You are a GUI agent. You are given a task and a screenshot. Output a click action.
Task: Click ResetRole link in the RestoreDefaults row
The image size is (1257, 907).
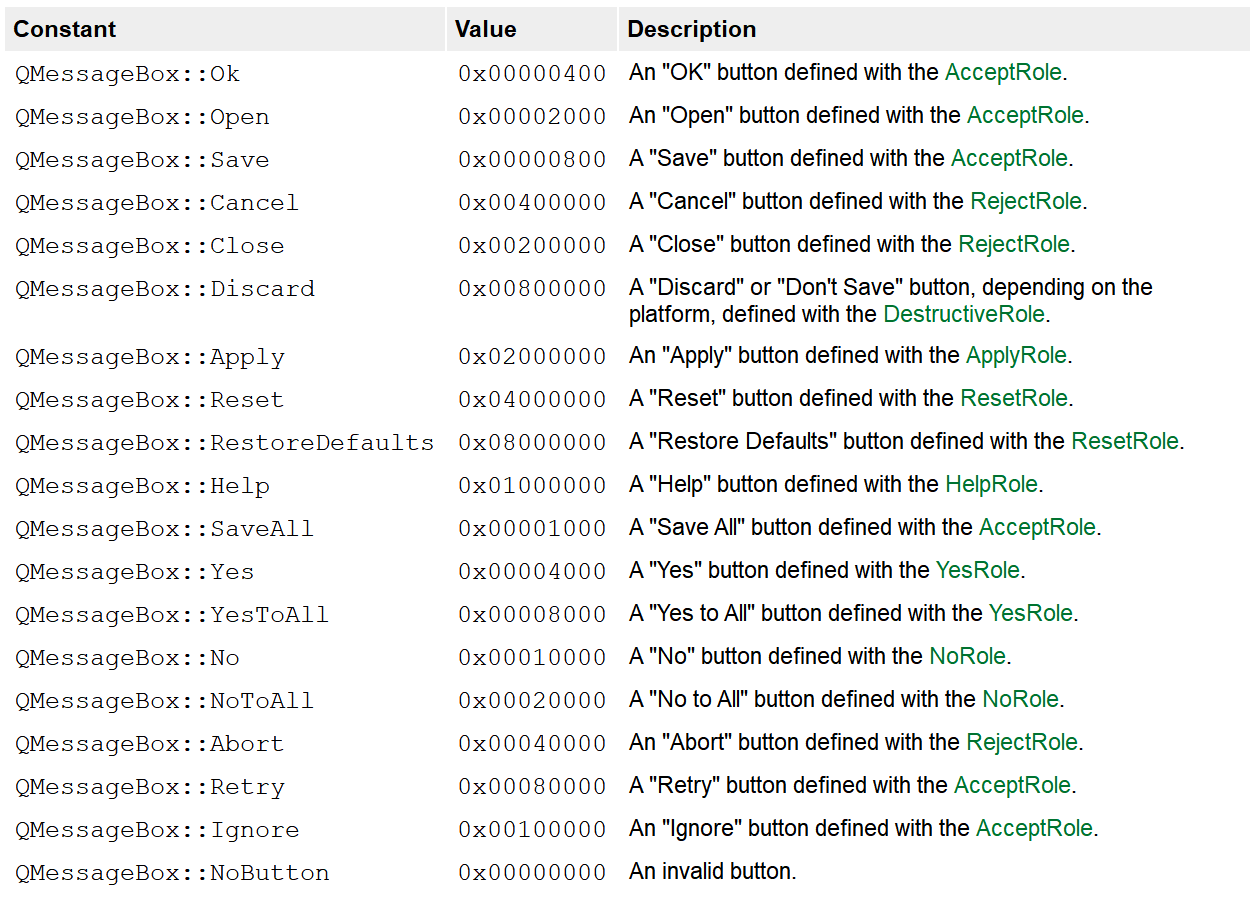pyautogui.click(x=1125, y=441)
